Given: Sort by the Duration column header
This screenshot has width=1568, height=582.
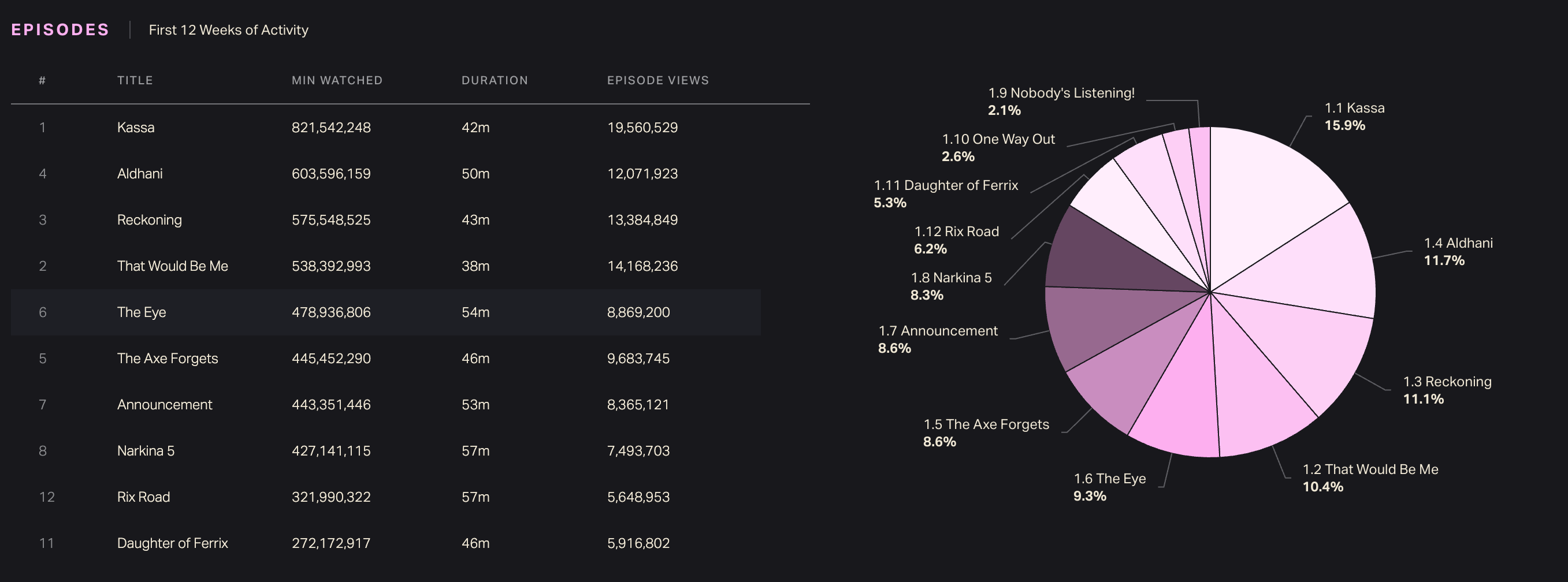Looking at the screenshot, I should pos(495,80).
